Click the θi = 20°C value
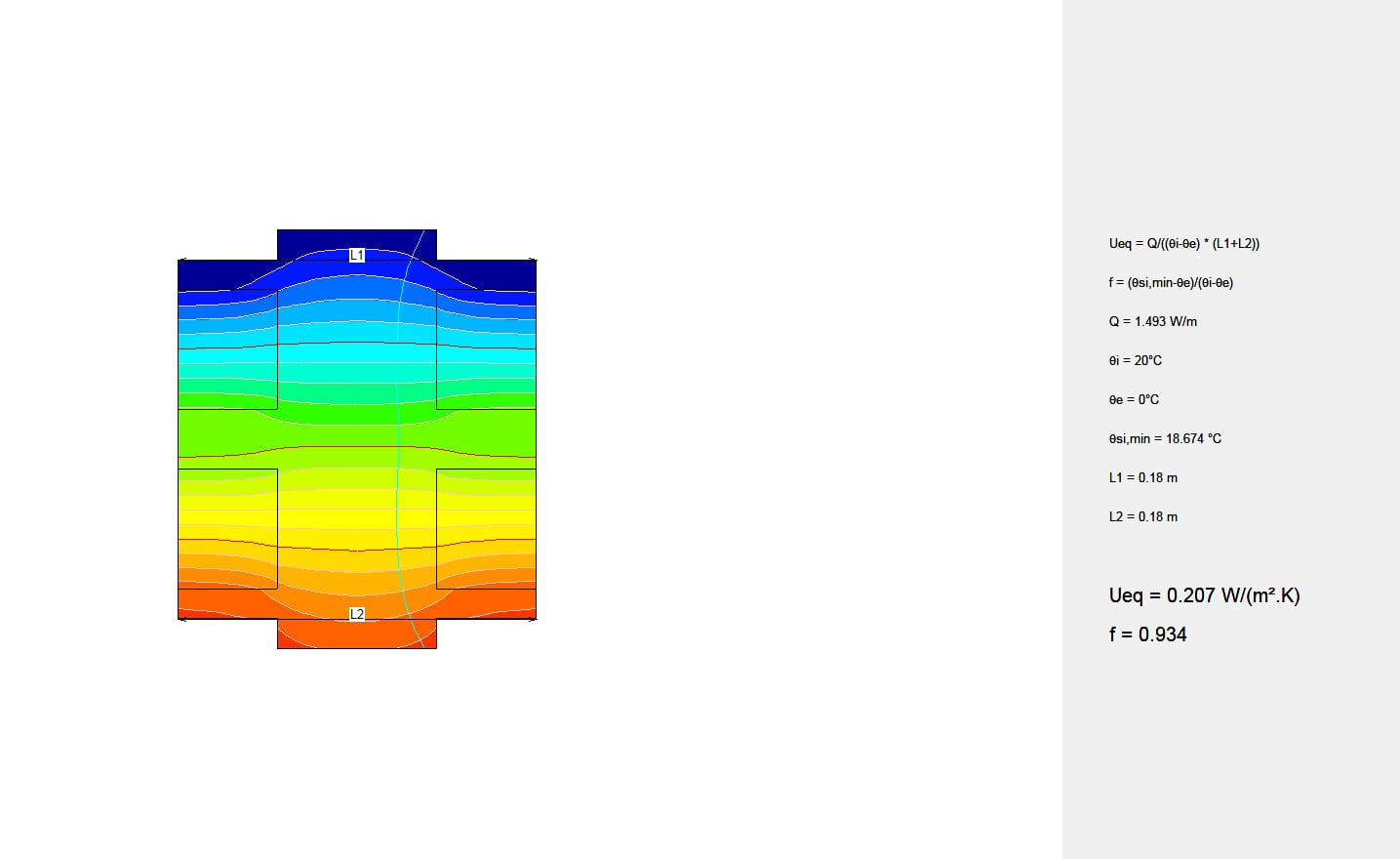Screen dimensions: 1400x859 point(1136,360)
